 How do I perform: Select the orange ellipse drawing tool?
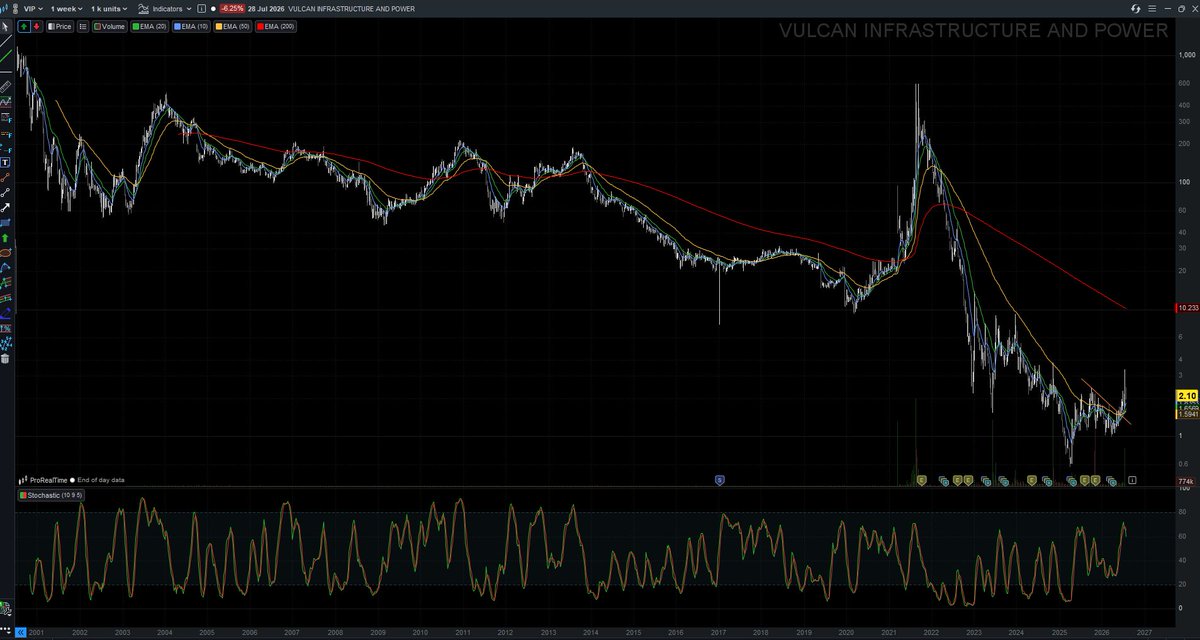point(6,252)
